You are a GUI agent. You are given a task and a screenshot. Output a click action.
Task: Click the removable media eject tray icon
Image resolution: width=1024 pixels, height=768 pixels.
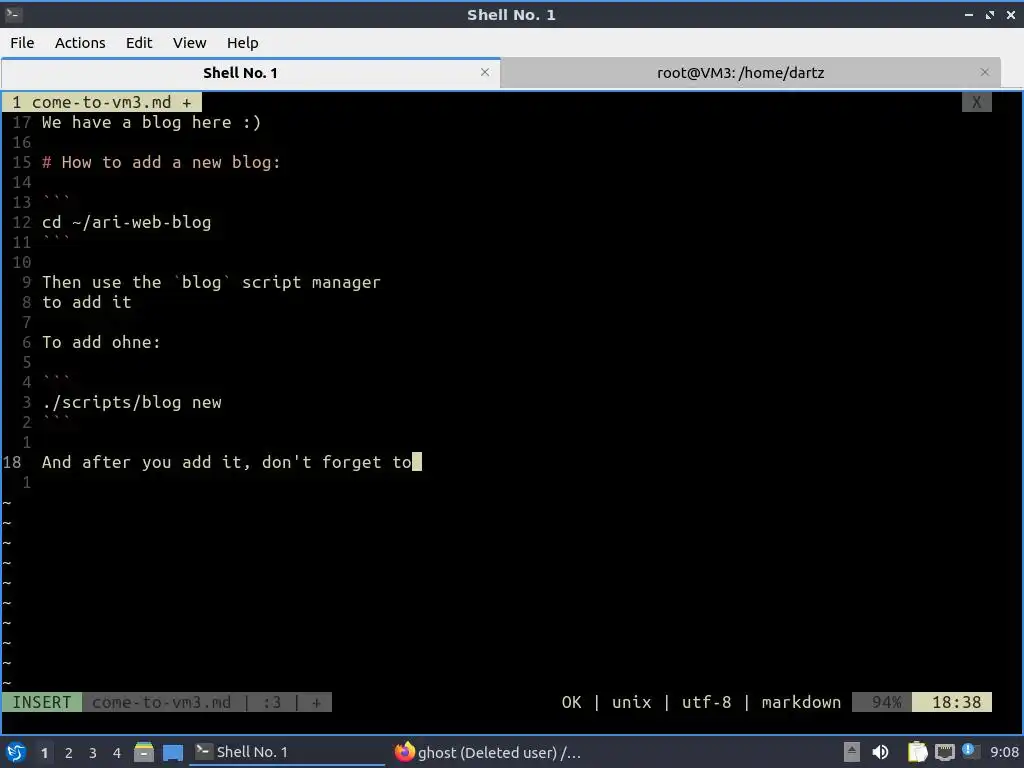pos(852,752)
